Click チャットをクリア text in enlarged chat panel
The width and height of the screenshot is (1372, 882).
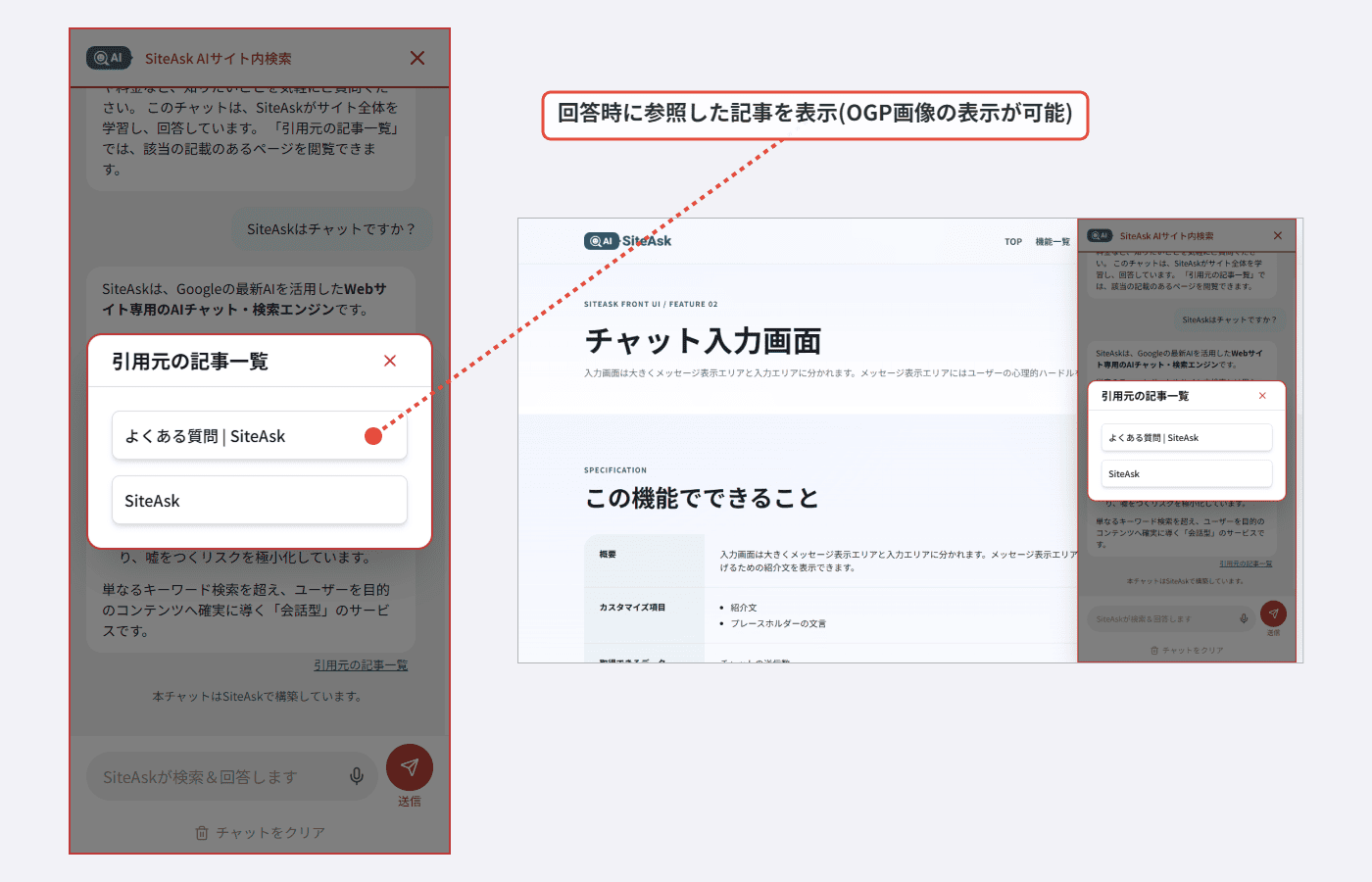pyautogui.click(x=270, y=832)
